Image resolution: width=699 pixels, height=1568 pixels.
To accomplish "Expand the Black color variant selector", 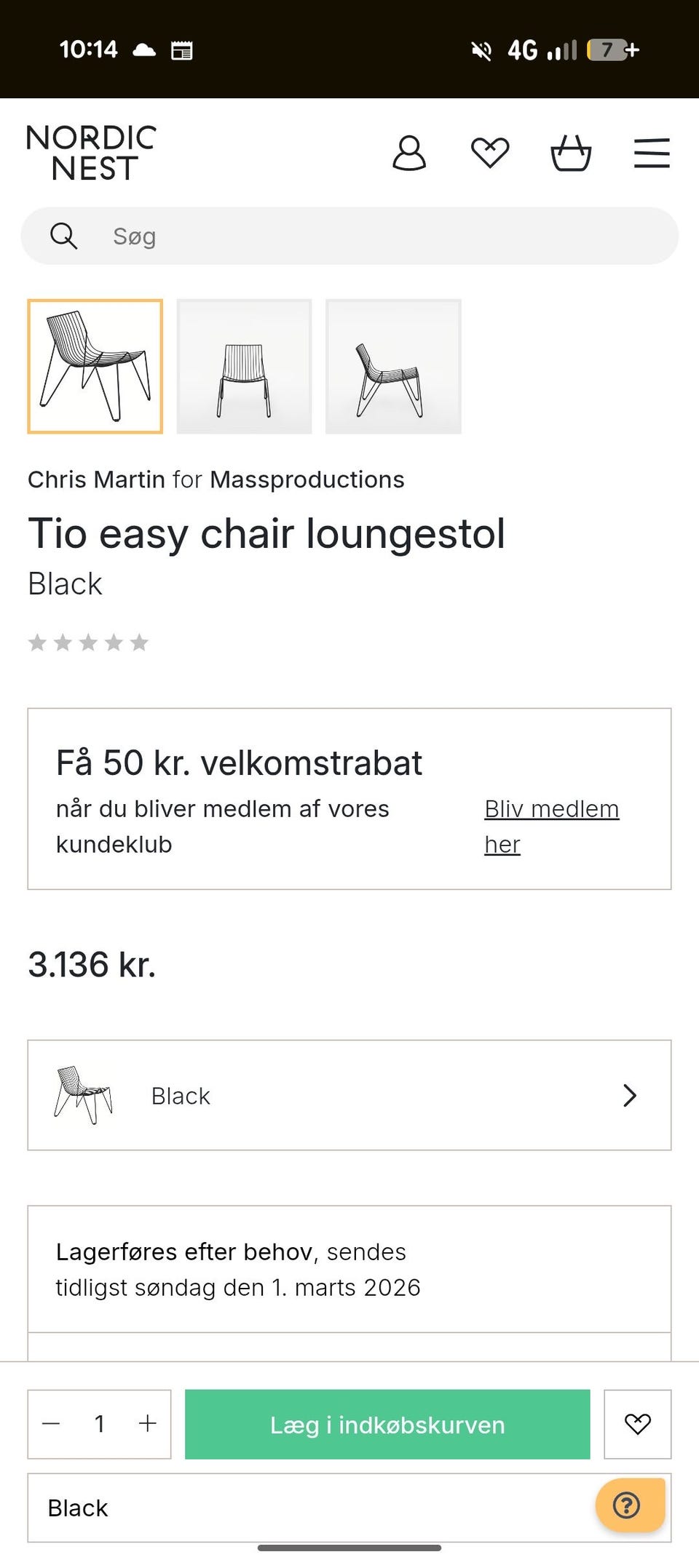I will pos(349,1095).
